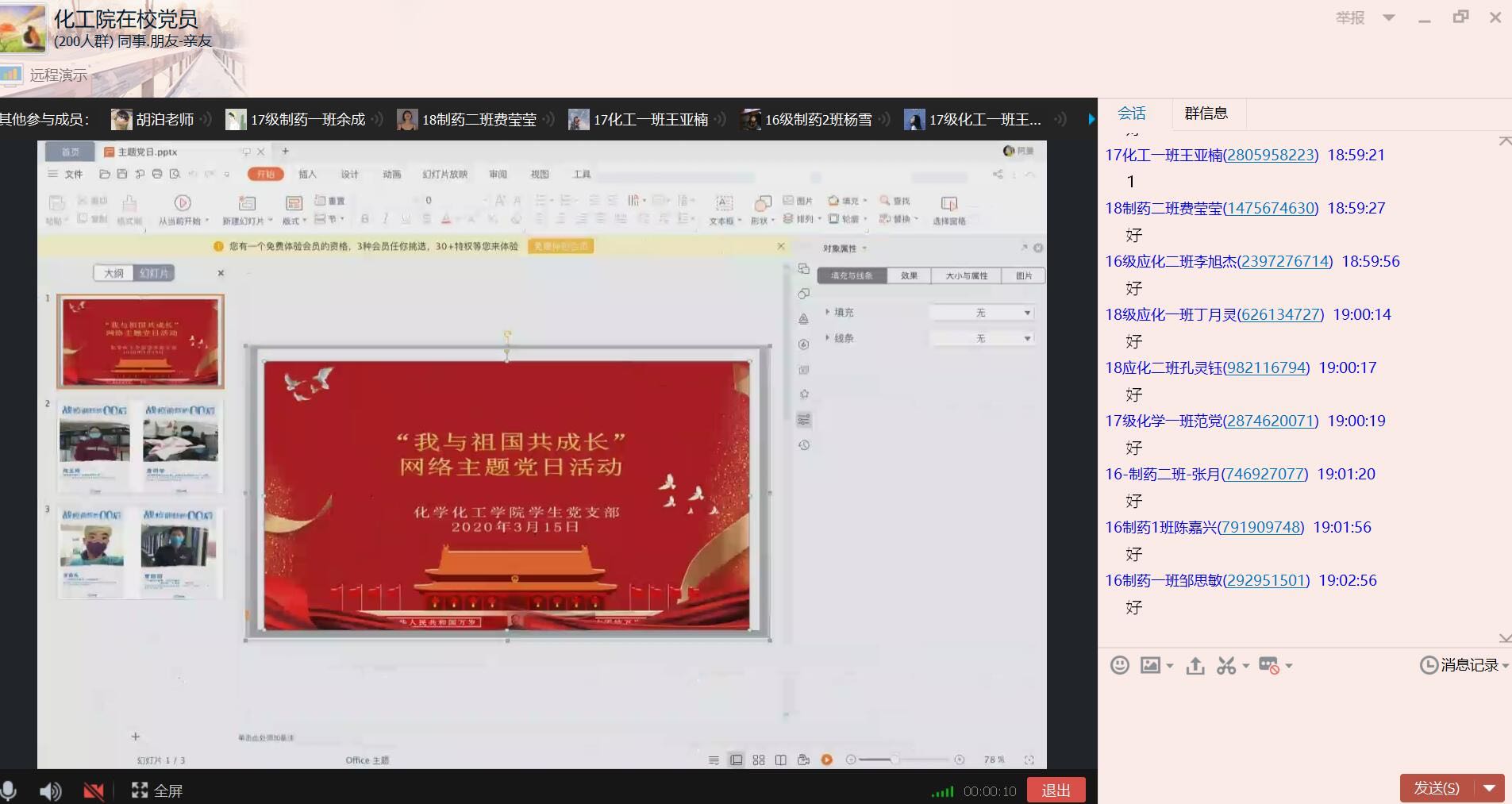The height and width of the screenshot is (804, 1512).
Task: Click the send image icon
Action: (x=1150, y=665)
